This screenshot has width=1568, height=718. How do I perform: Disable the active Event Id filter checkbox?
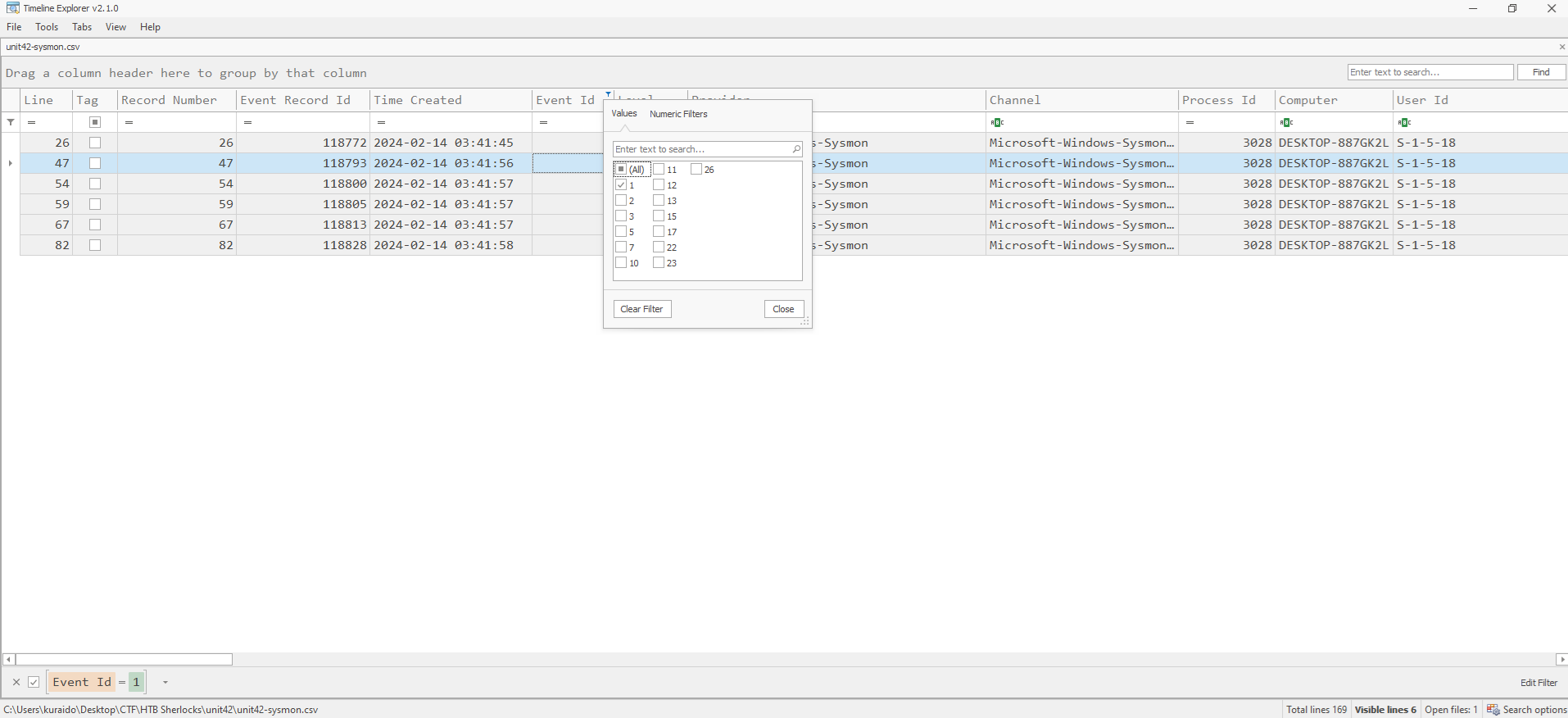coord(34,682)
